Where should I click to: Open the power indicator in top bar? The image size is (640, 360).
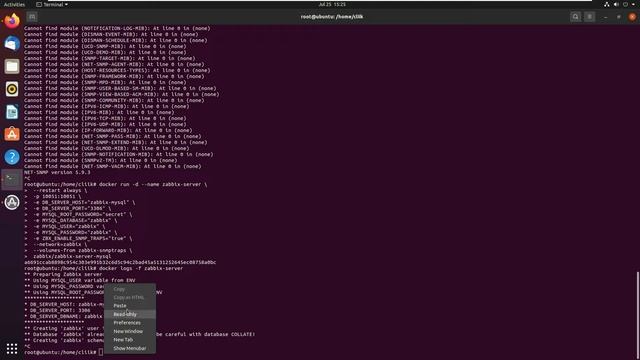click(625, 4)
